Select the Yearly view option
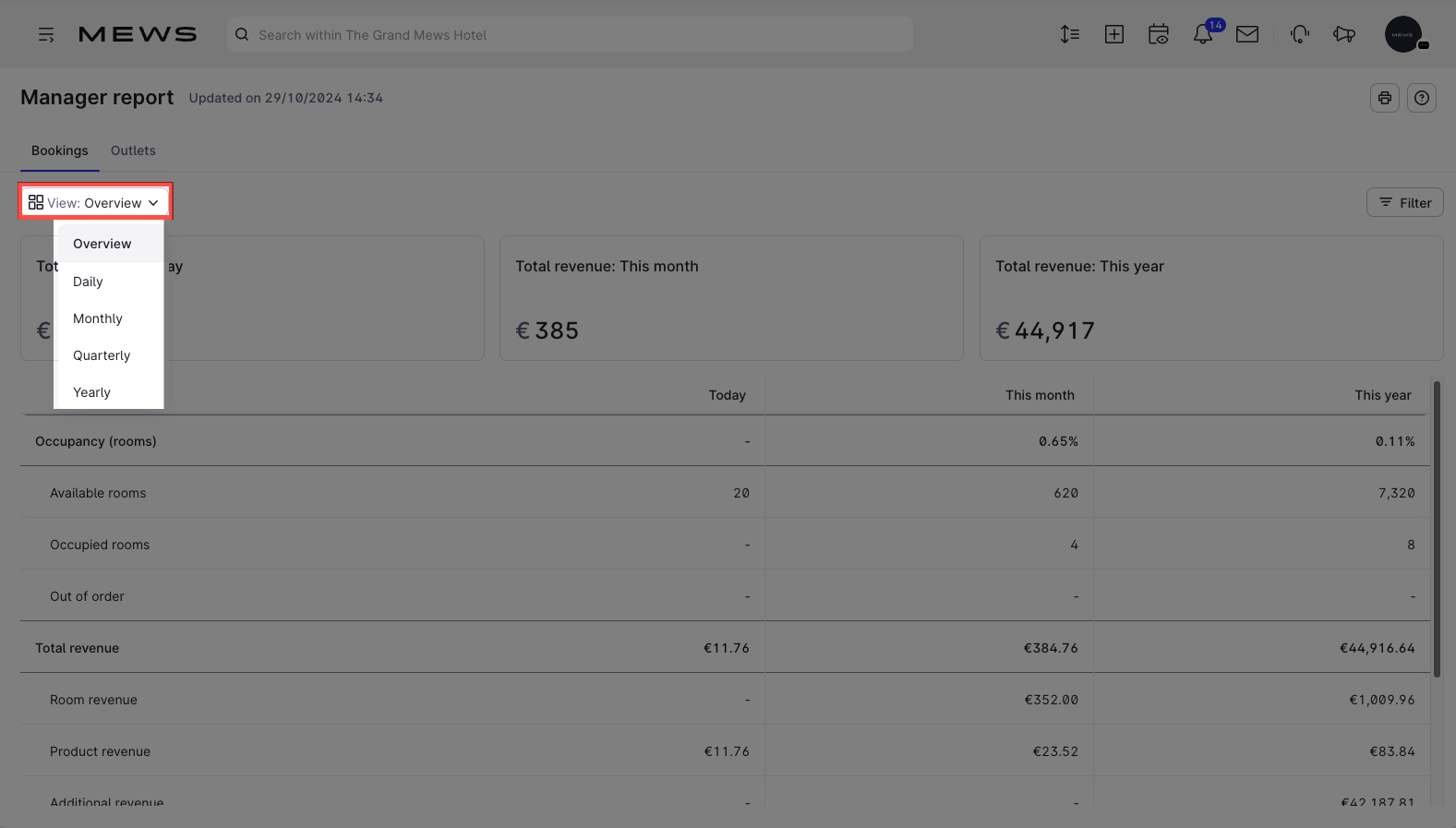 coord(92,392)
